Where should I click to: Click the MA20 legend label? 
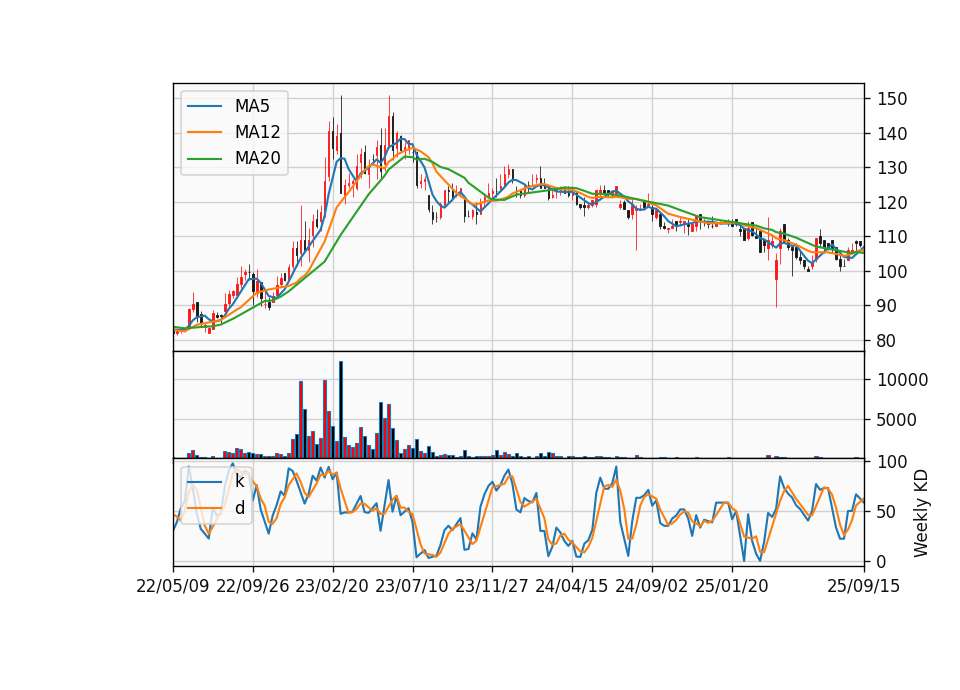[x=257, y=158]
